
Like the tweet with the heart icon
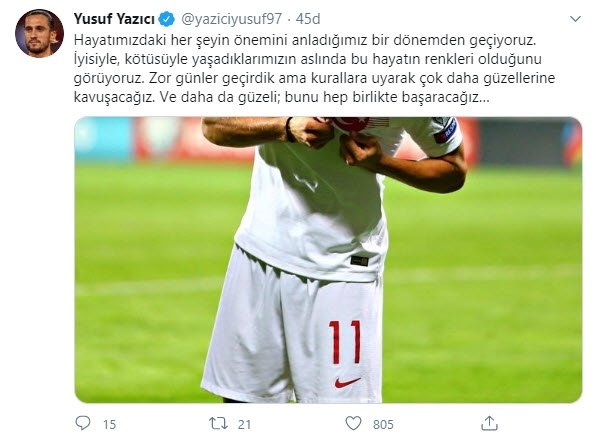(x=353, y=423)
